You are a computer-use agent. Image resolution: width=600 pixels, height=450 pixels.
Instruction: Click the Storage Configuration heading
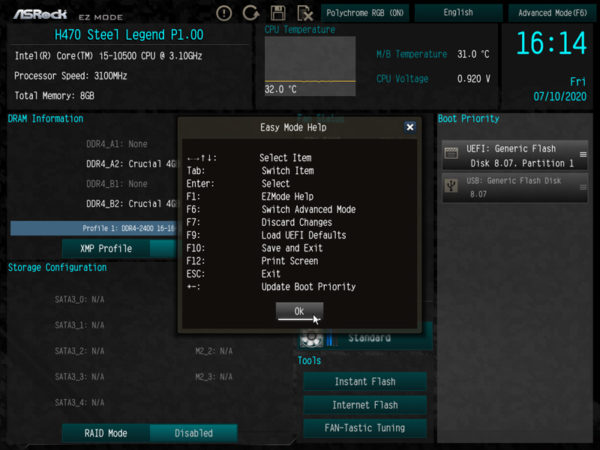57,267
